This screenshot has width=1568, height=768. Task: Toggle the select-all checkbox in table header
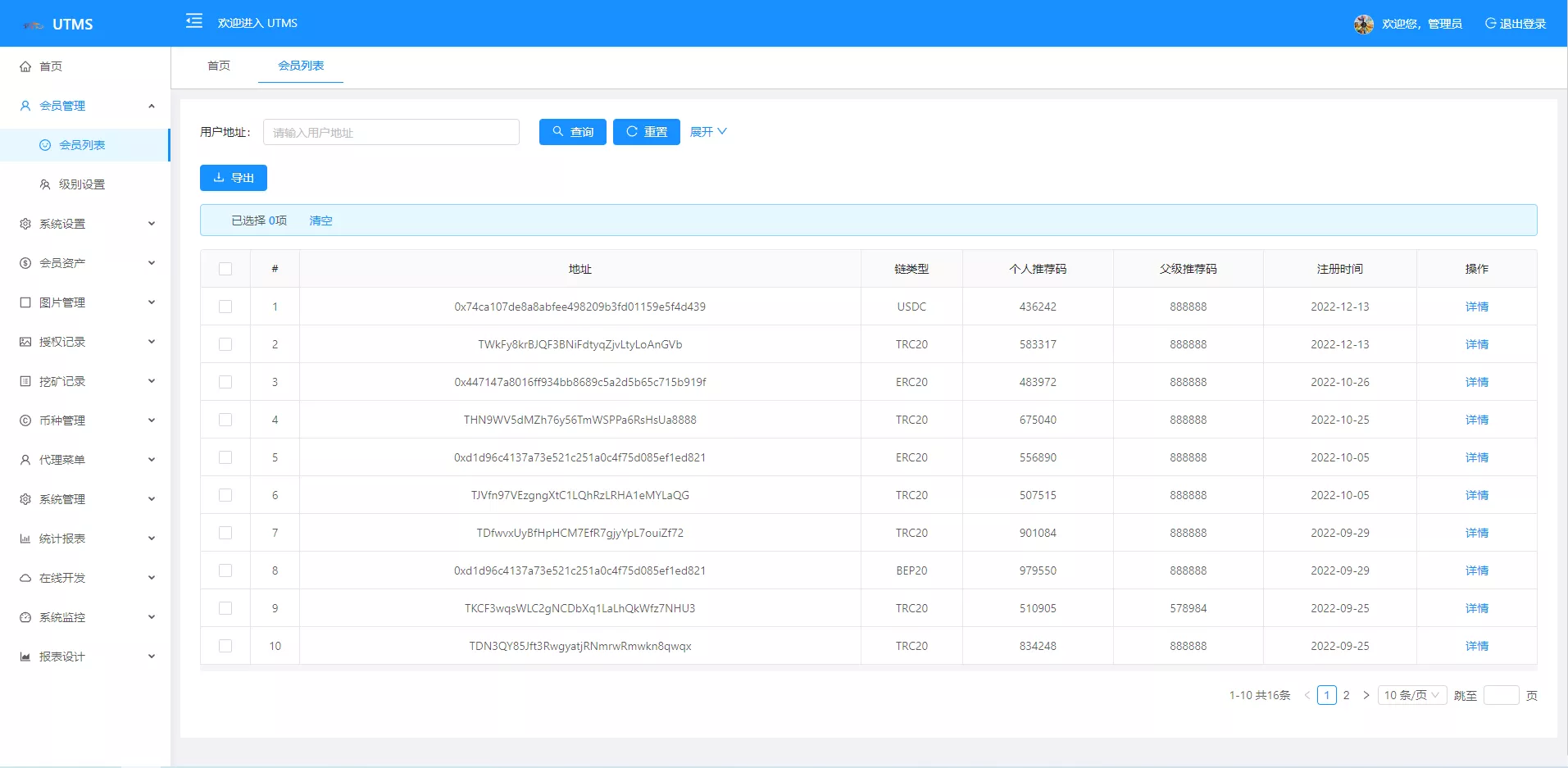click(x=225, y=269)
